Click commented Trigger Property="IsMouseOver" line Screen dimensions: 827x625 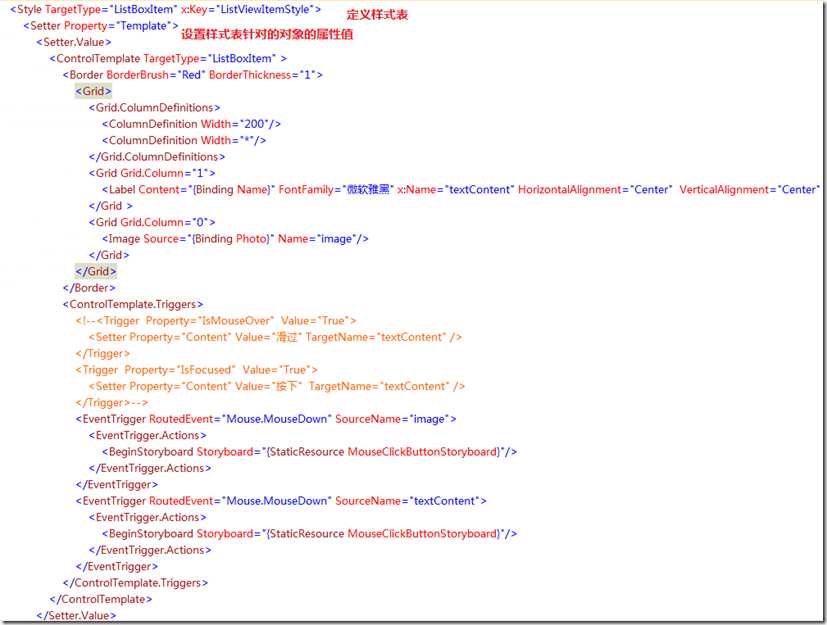pyautogui.click(x=216, y=321)
